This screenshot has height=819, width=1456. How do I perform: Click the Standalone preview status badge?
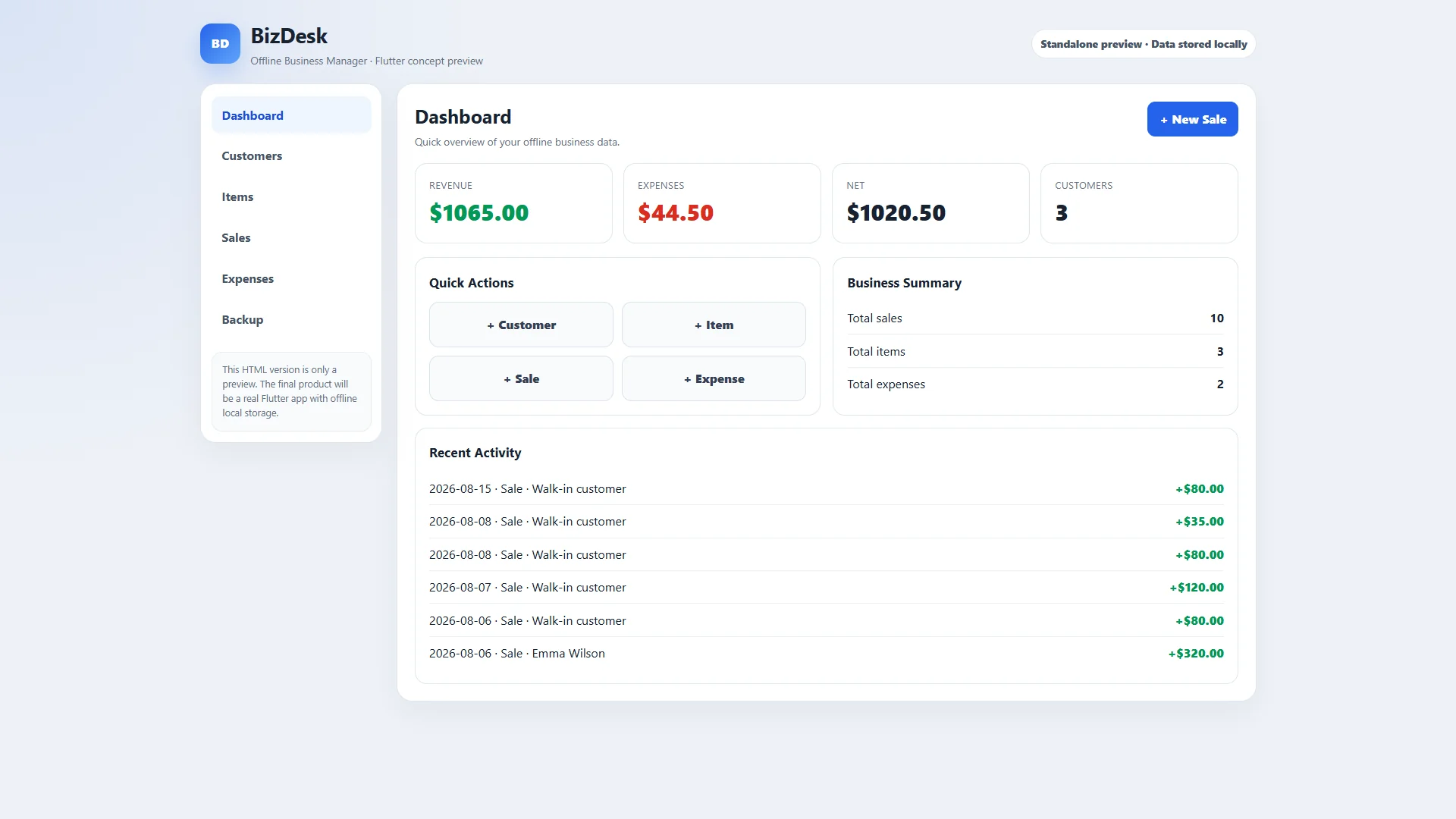tap(1144, 44)
